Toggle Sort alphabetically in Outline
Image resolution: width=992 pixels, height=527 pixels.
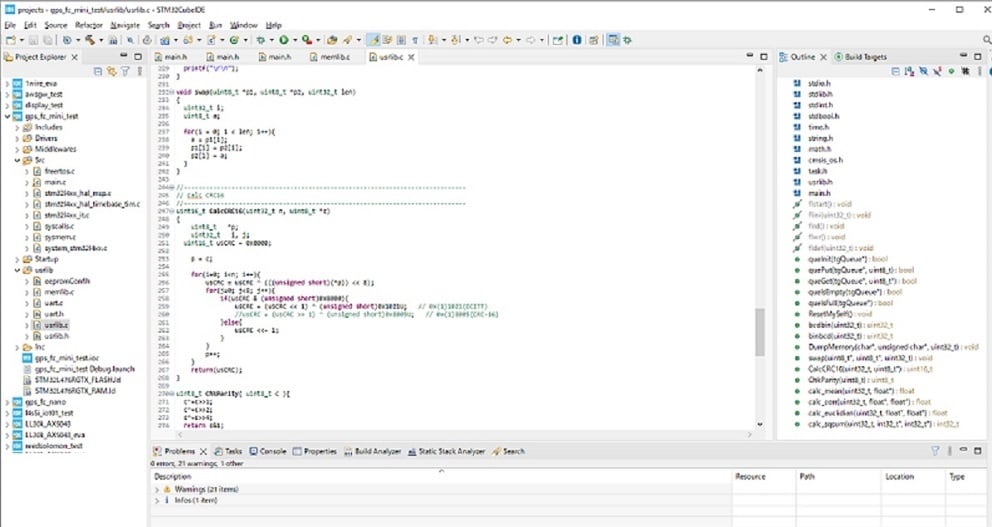[909, 71]
